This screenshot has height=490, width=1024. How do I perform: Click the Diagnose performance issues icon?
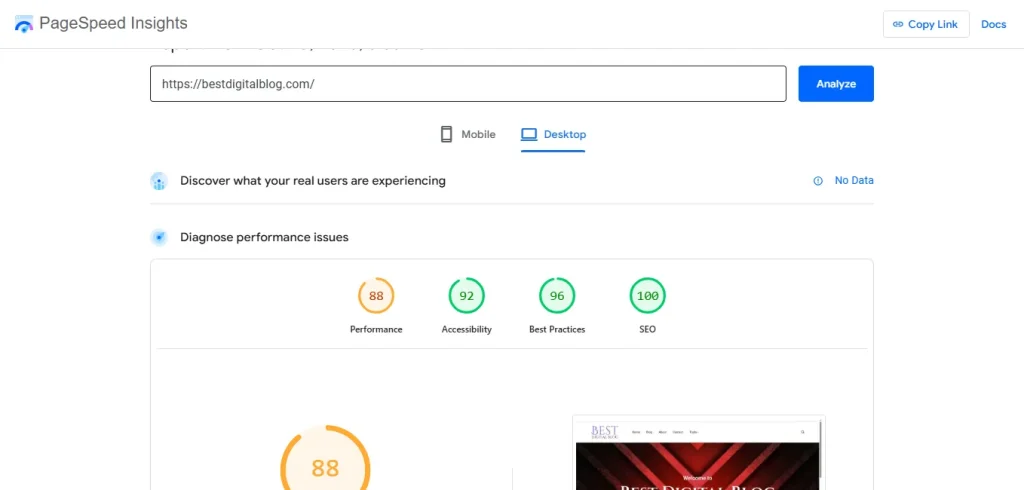pos(159,237)
